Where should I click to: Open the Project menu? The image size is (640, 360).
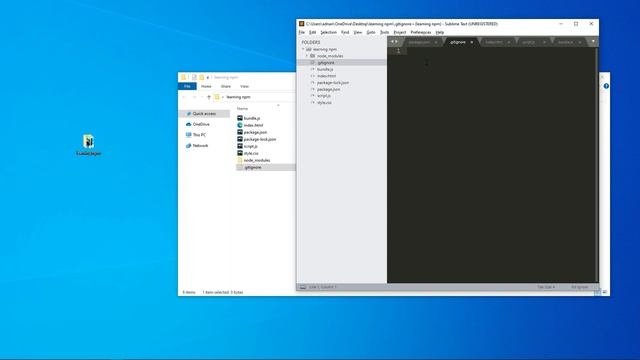pyautogui.click(x=400, y=32)
